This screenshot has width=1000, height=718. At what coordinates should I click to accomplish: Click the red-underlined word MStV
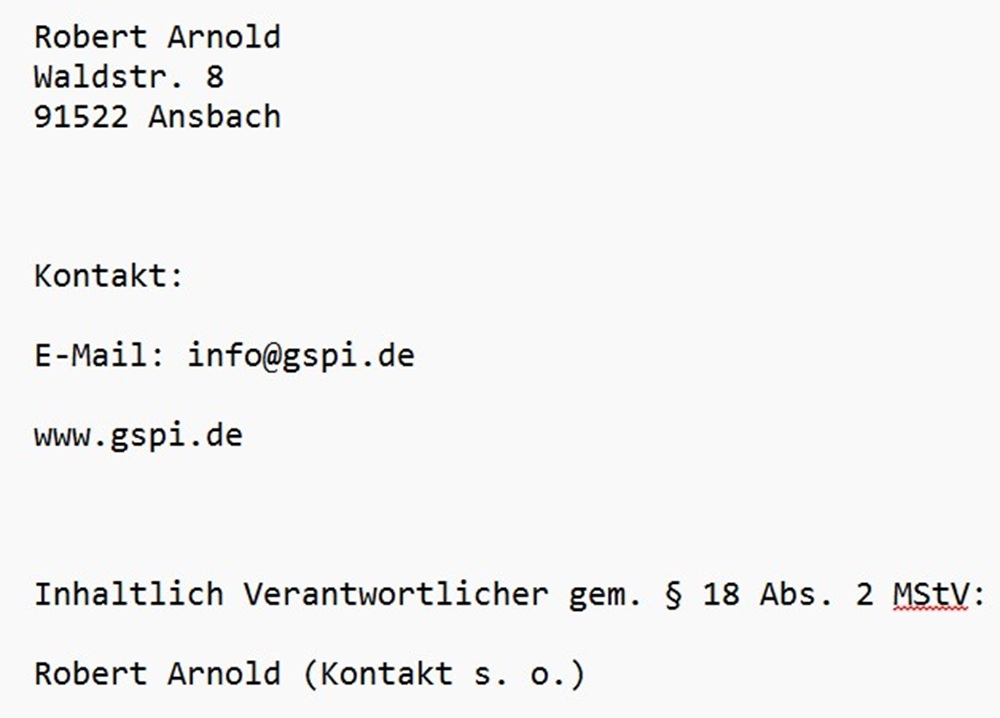tap(930, 594)
